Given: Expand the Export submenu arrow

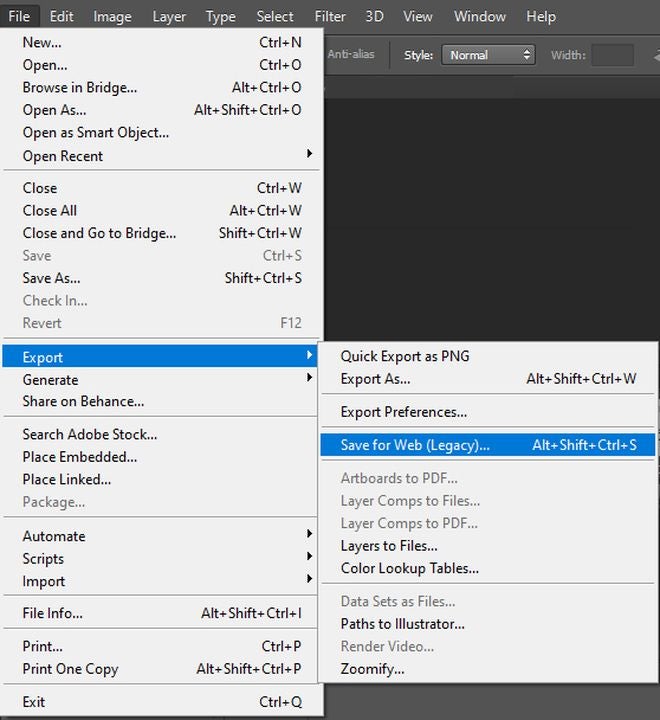Looking at the screenshot, I should click(x=309, y=355).
